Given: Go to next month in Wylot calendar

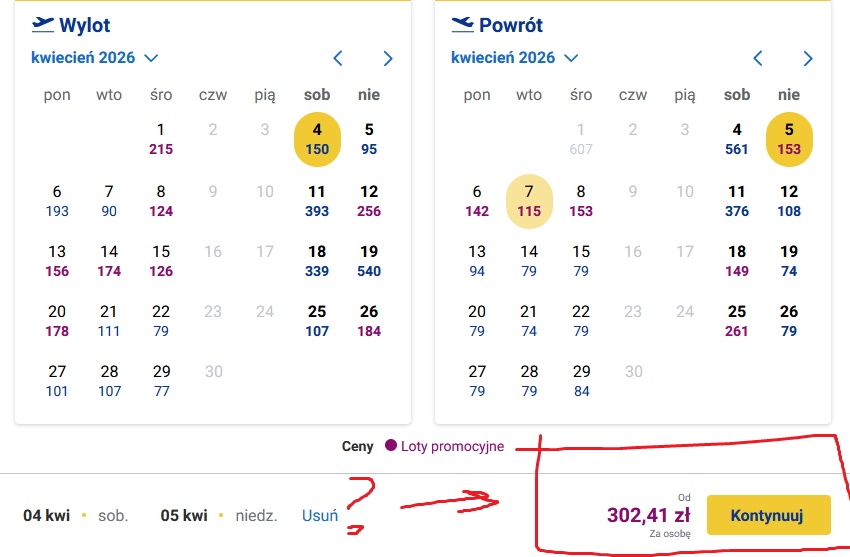Looking at the screenshot, I should point(388,58).
